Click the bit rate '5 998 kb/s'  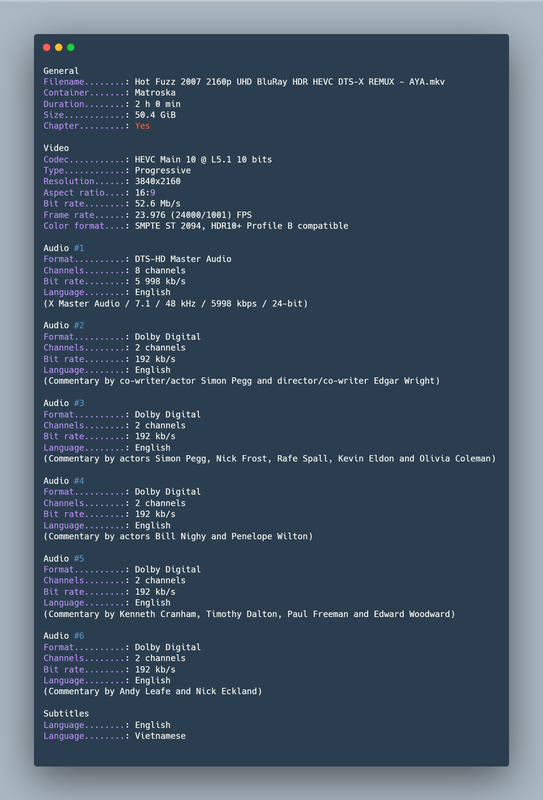[160, 282]
